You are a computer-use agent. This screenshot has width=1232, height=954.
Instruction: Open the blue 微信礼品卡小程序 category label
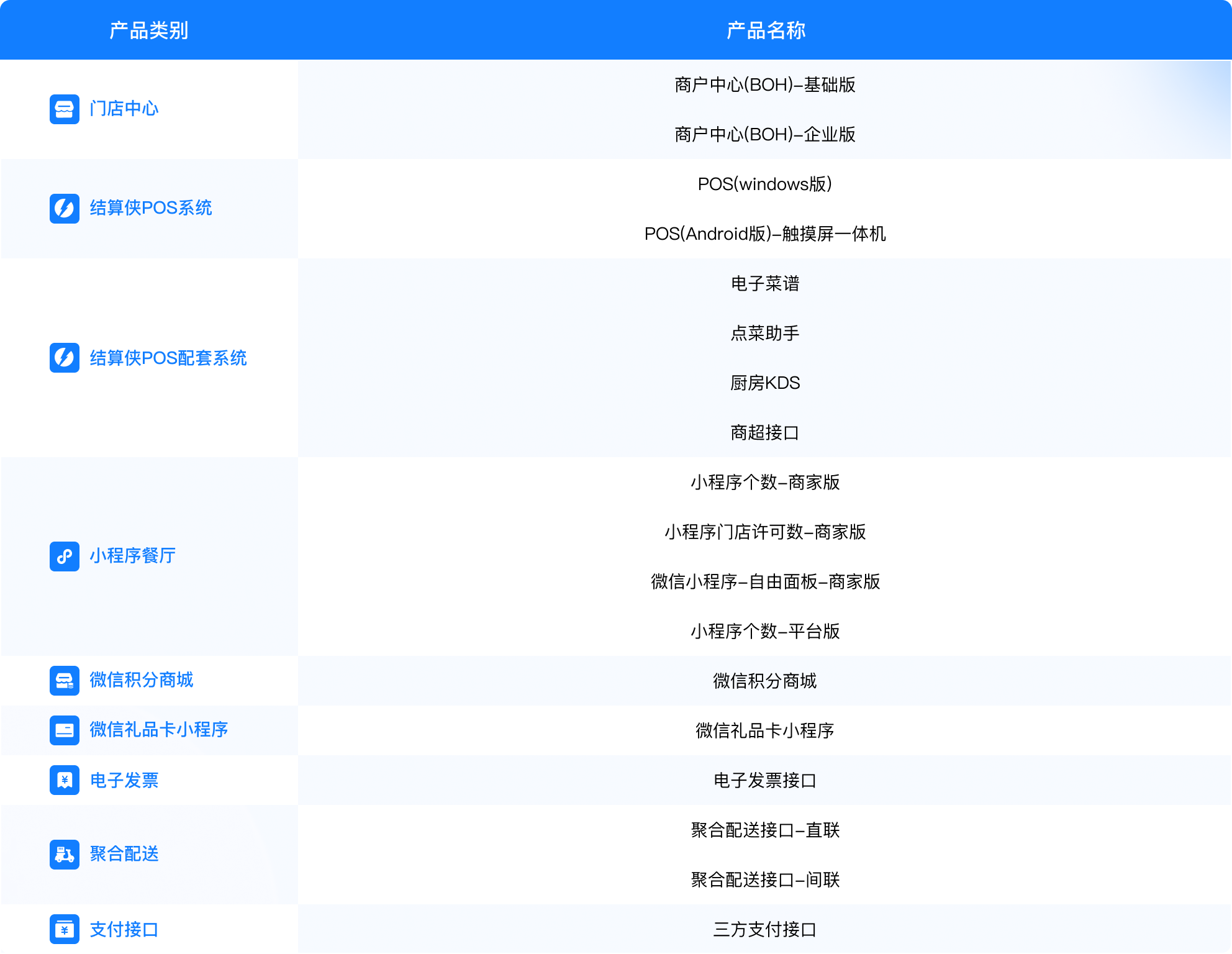(x=159, y=730)
